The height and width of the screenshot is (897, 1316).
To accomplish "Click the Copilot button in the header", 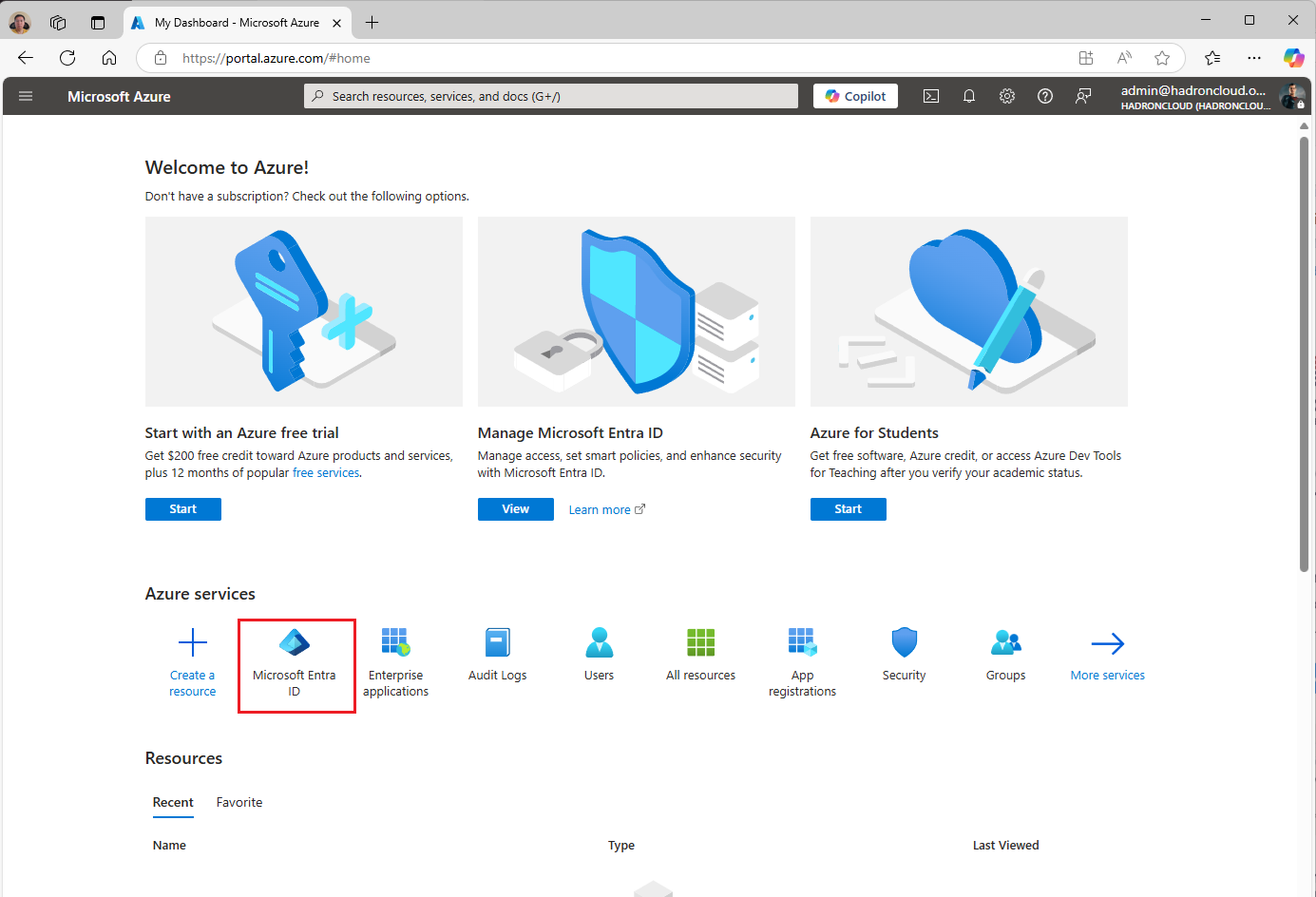I will [855, 96].
